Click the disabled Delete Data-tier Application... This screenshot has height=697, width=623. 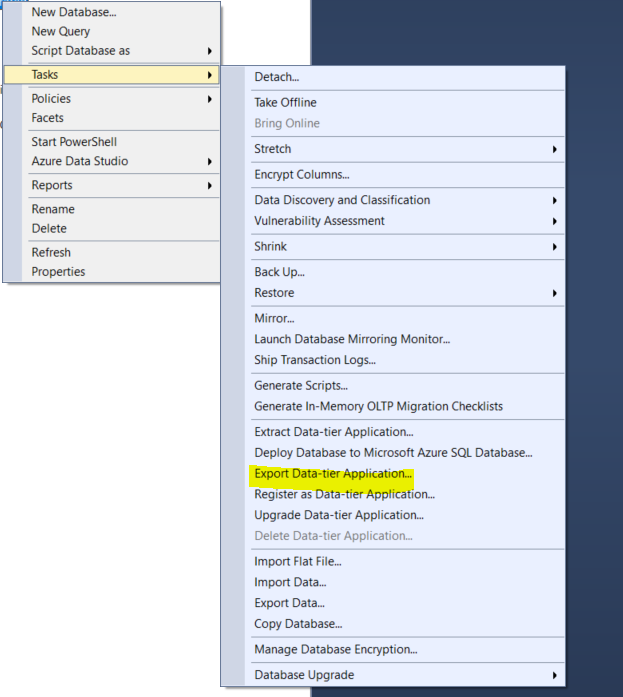point(393,536)
